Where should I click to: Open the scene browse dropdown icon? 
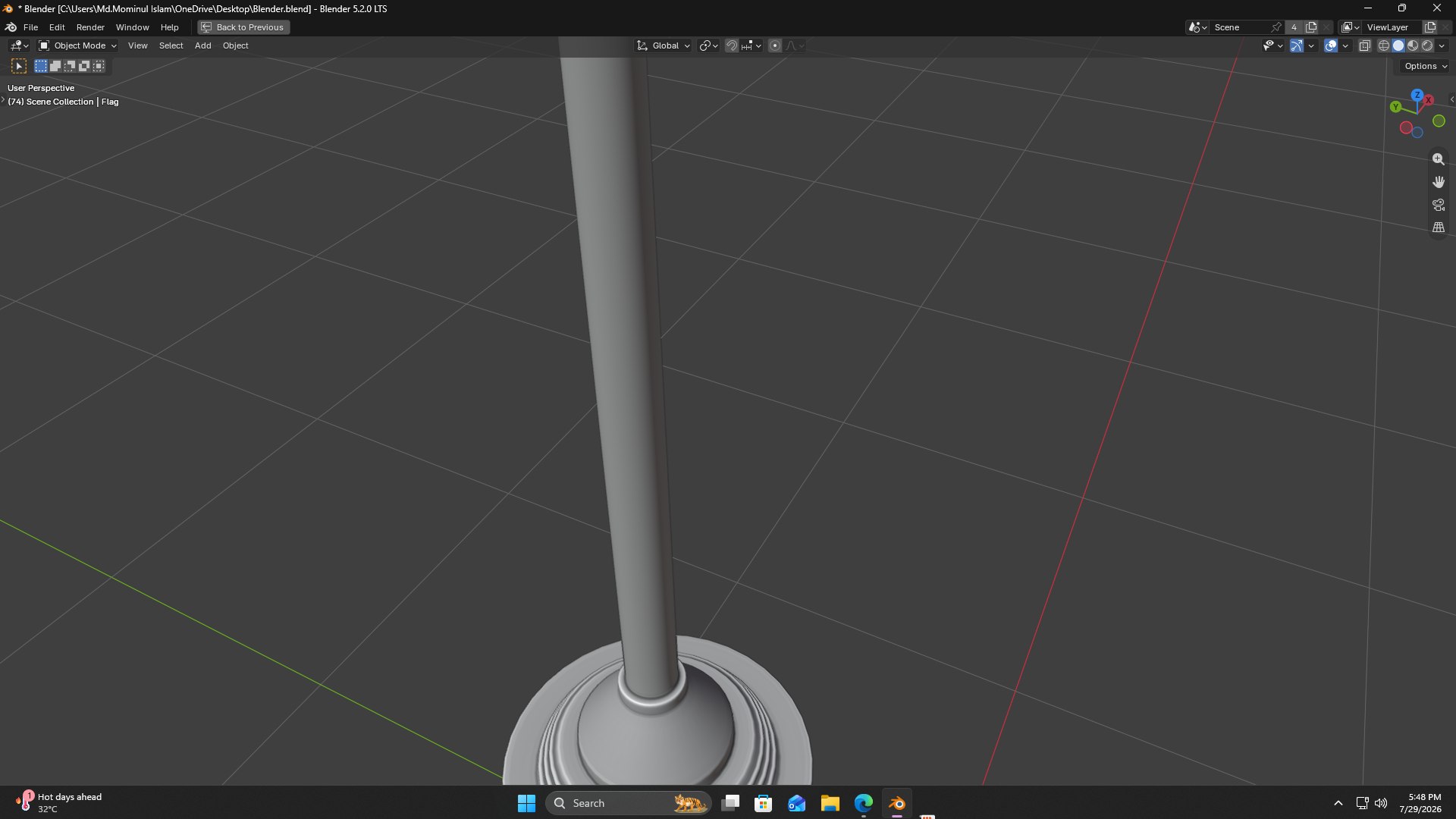[1198, 27]
